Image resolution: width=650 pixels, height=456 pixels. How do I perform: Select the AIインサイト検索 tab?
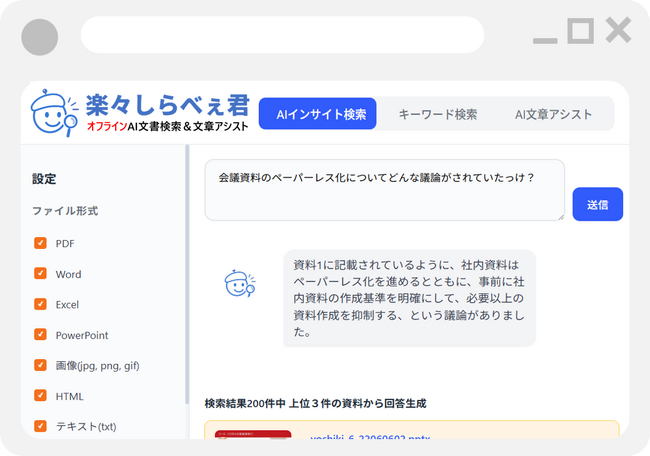click(x=320, y=115)
